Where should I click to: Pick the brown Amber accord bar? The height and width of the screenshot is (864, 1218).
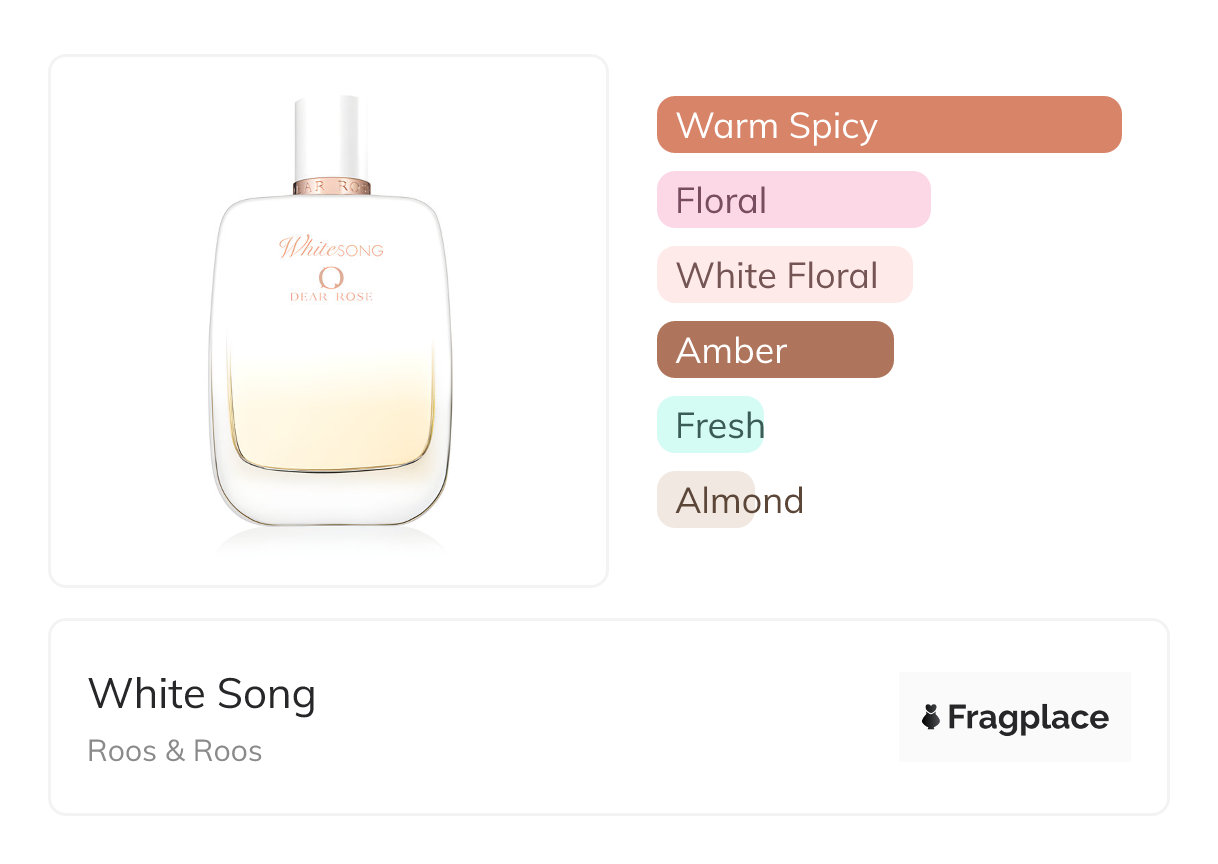point(774,350)
